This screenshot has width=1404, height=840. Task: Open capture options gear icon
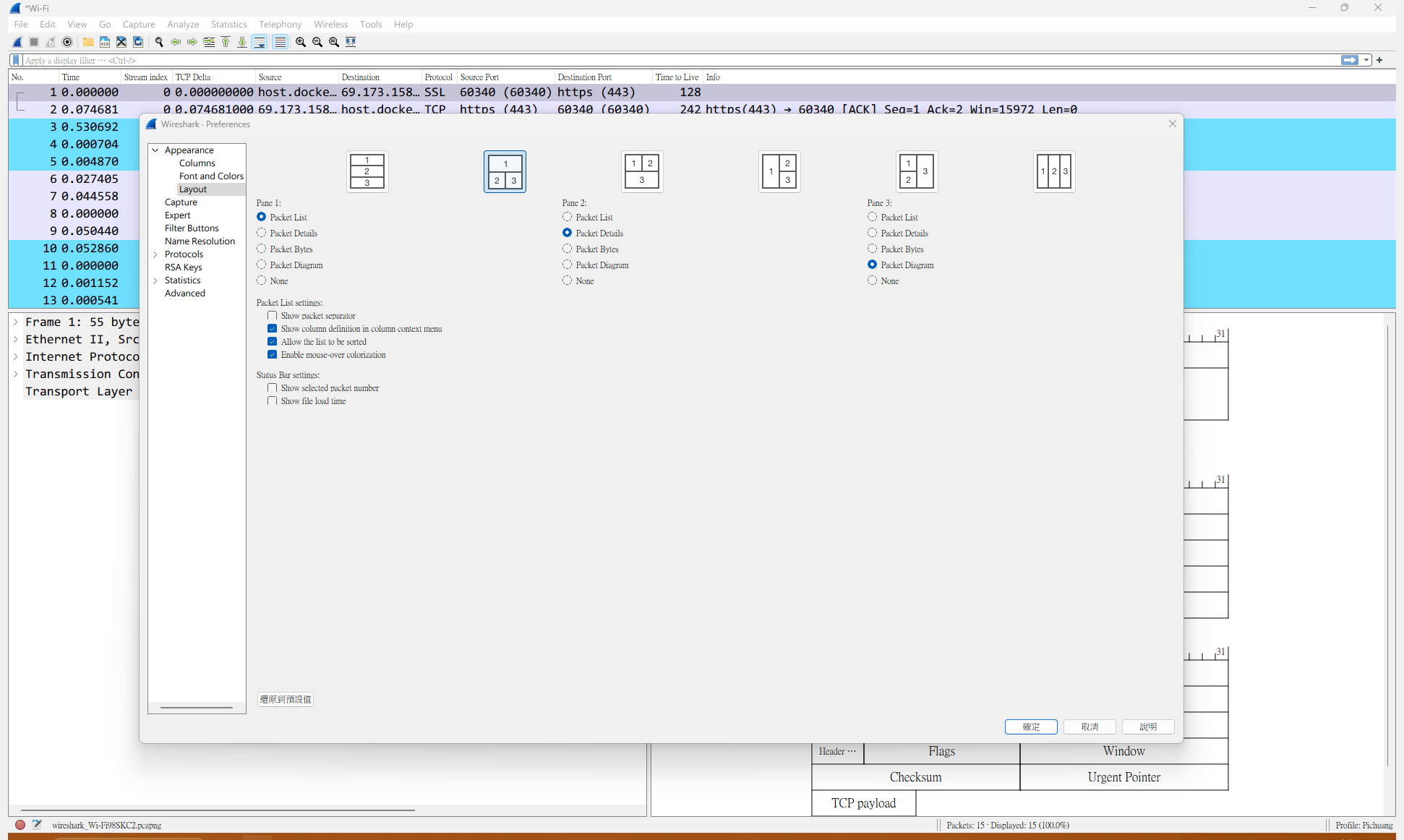pyautogui.click(x=67, y=42)
